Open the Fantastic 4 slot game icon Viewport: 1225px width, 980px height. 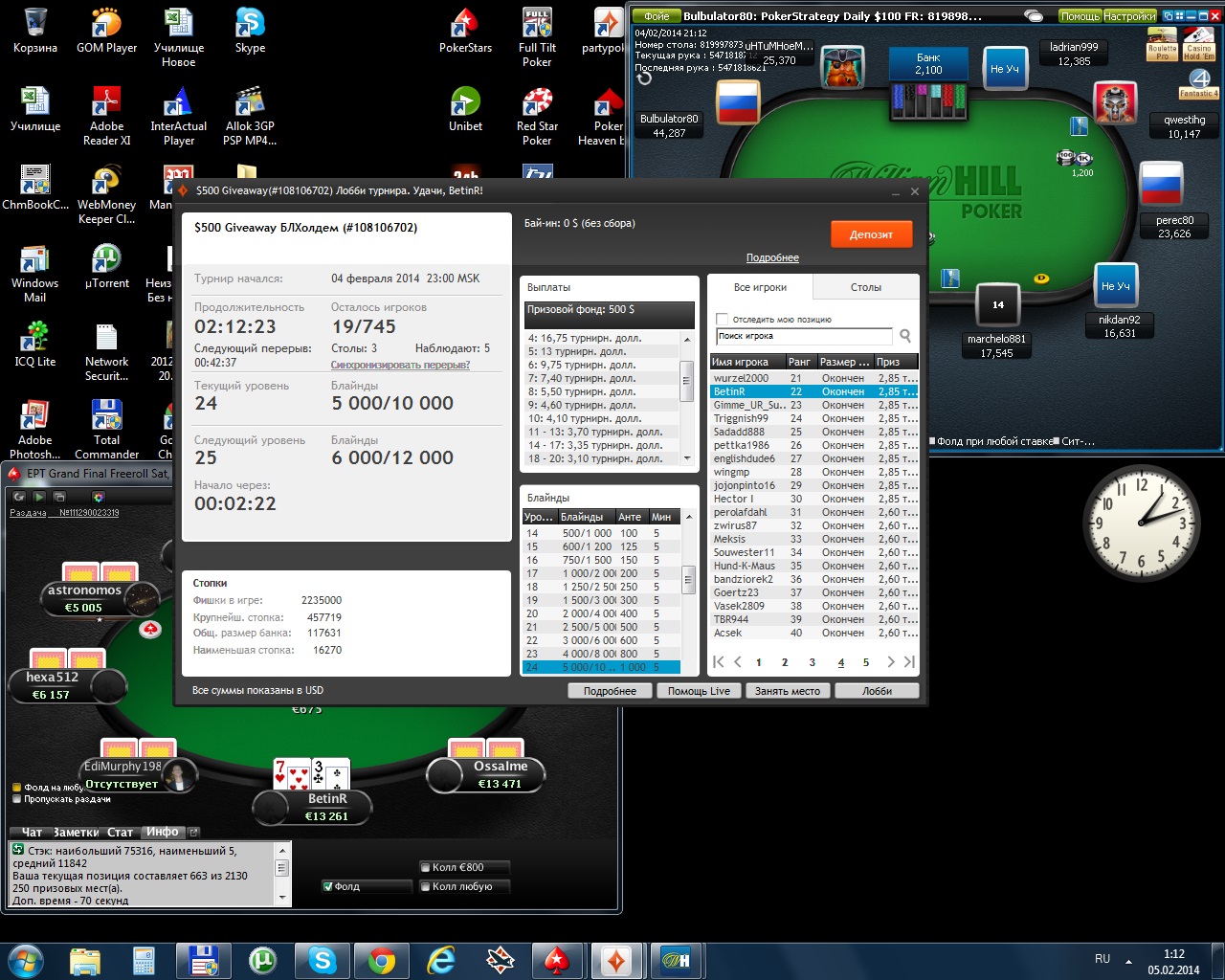(1198, 84)
